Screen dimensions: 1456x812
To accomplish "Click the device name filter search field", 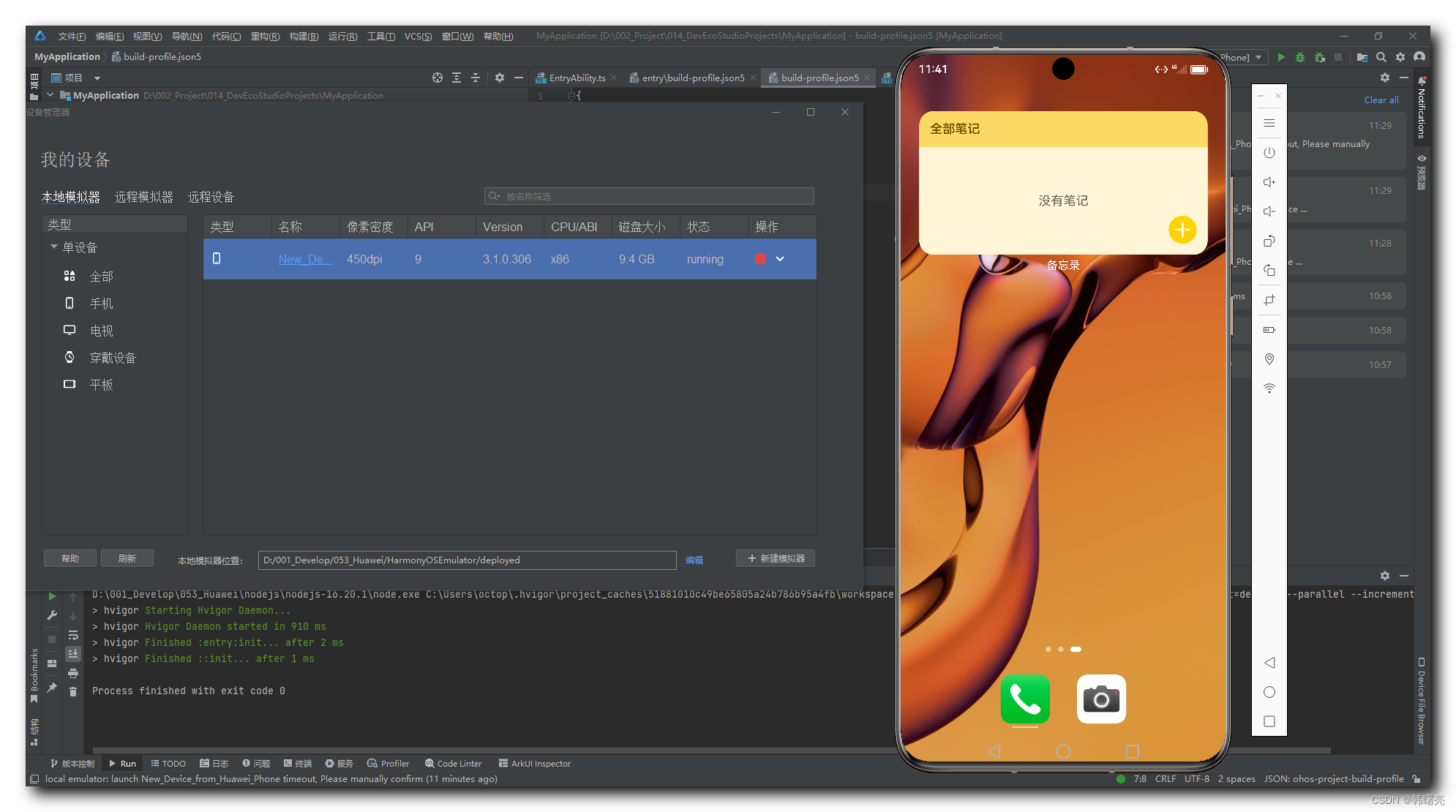I will pyautogui.click(x=649, y=196).
